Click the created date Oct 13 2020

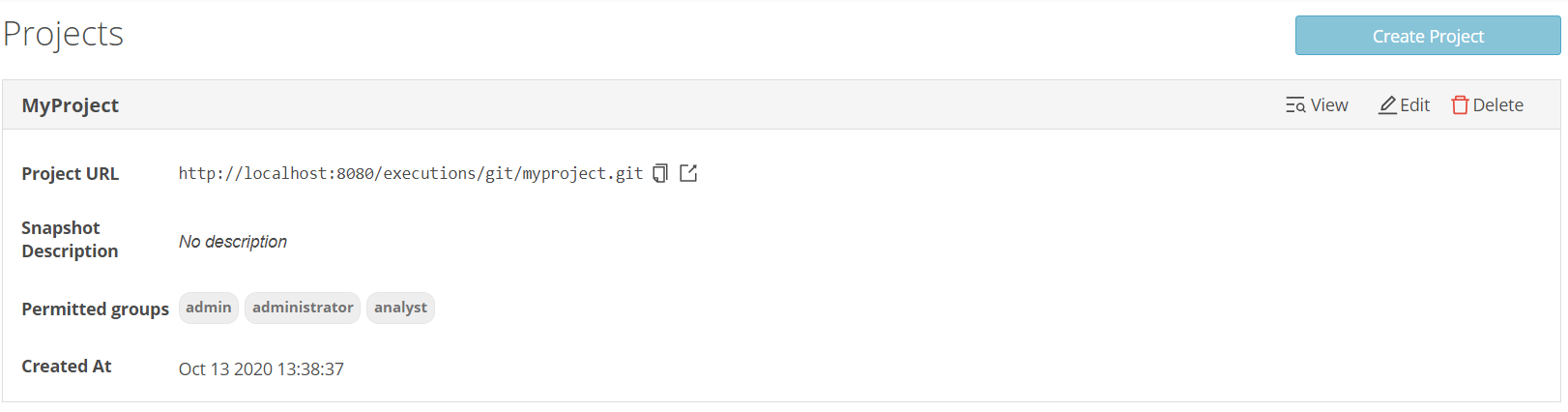(261, 369)
